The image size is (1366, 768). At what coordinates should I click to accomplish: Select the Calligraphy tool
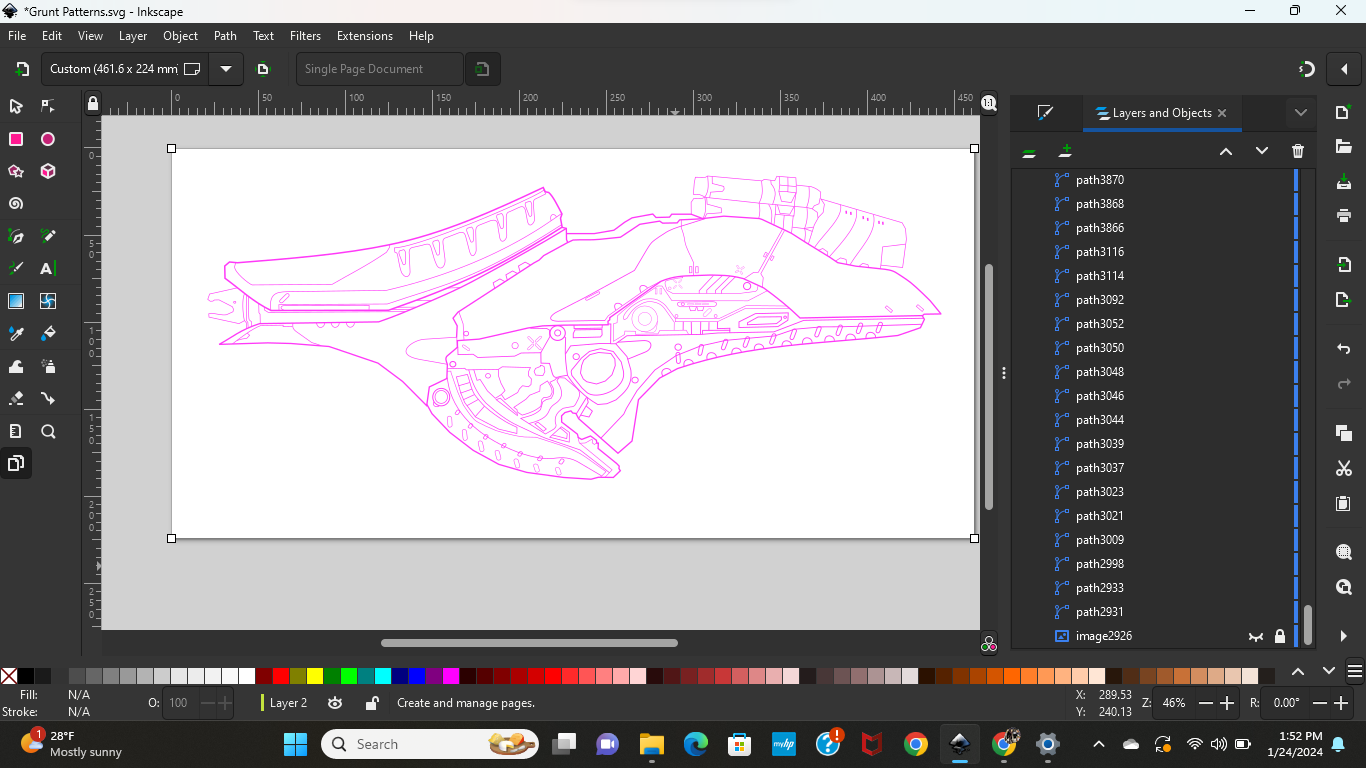pos(16,268)
